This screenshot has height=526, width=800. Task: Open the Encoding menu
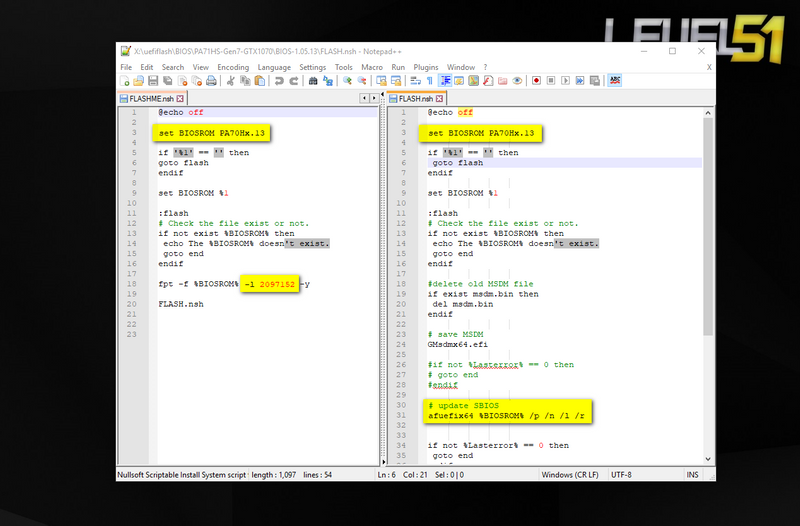coord(233,67)
